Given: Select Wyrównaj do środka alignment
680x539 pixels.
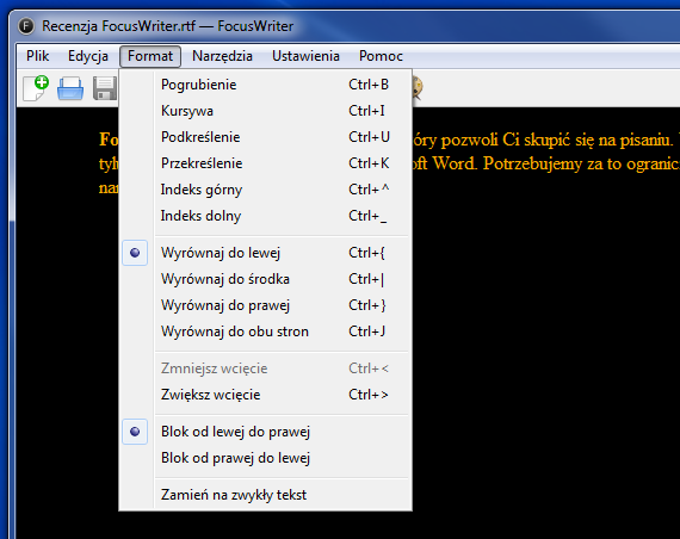Looking at the screenshot, I should pos(265,279).
